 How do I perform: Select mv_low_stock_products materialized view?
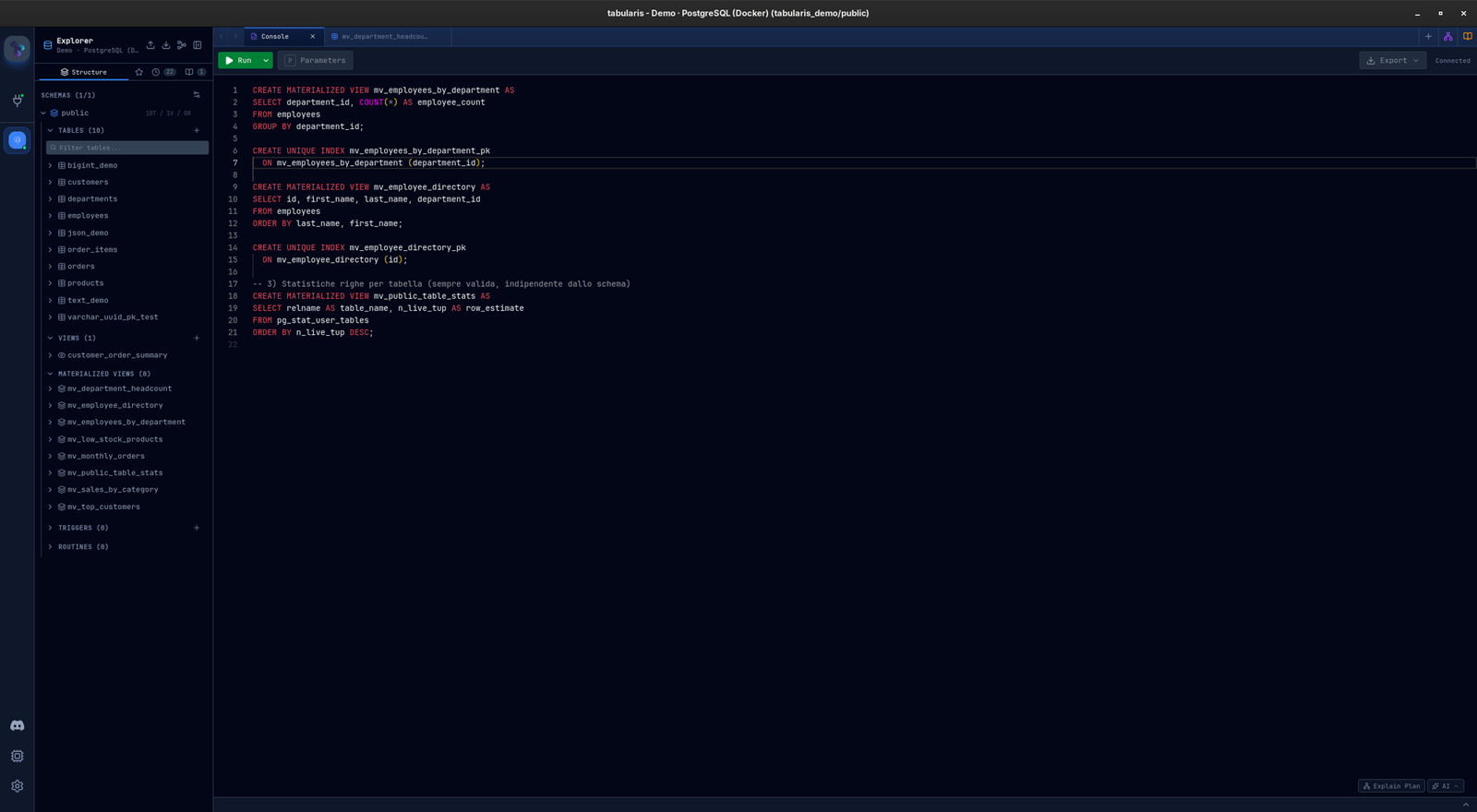(114, 439)
